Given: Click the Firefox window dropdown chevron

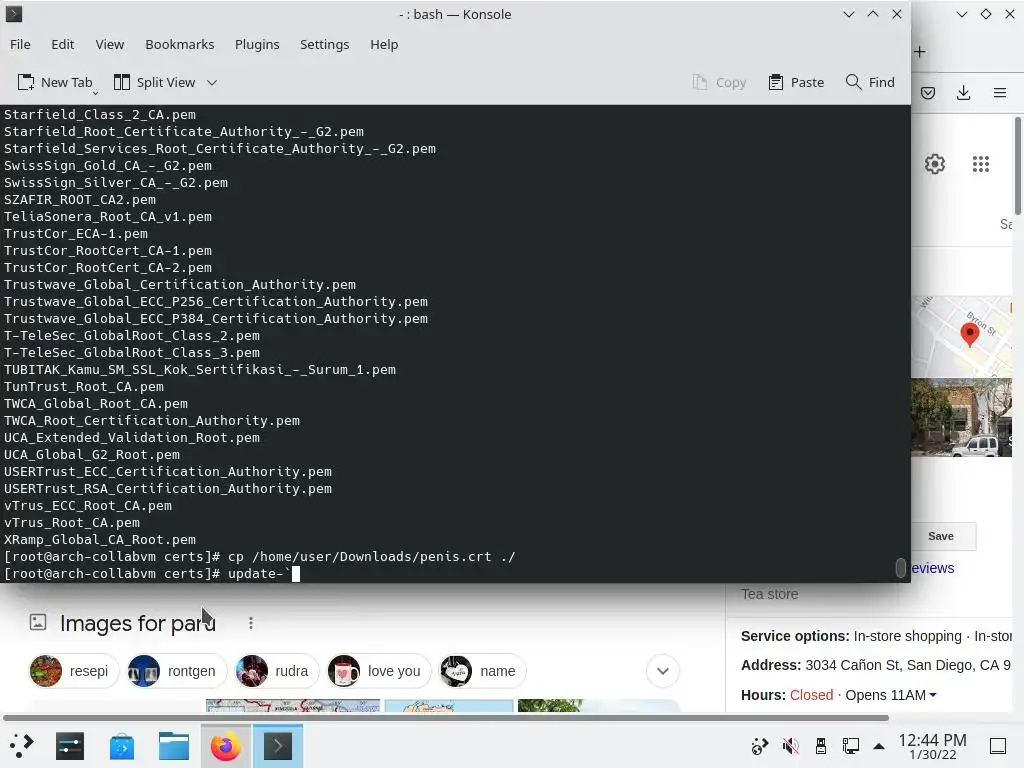Looking at the screenshot, I should [x=961, y=14].
